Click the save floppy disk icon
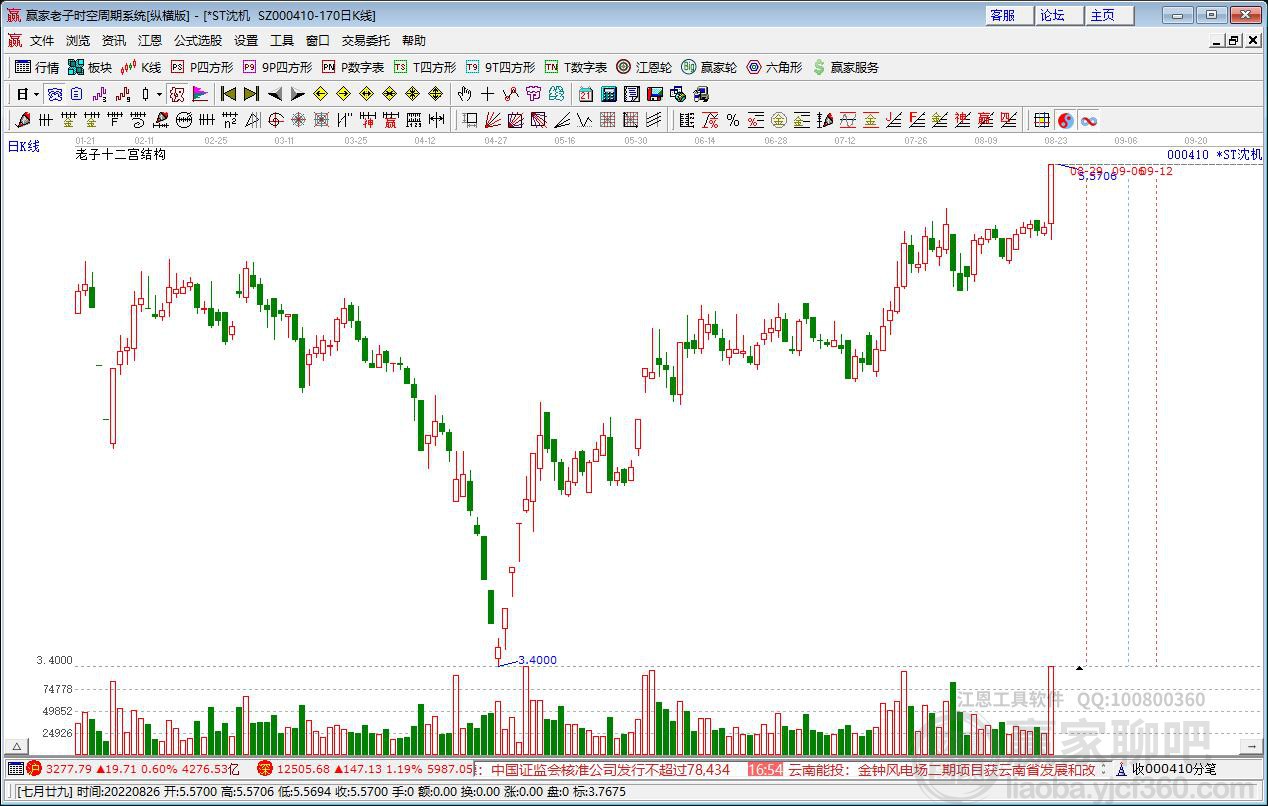This screenshot has width=1268, height=806. (655, 94)
